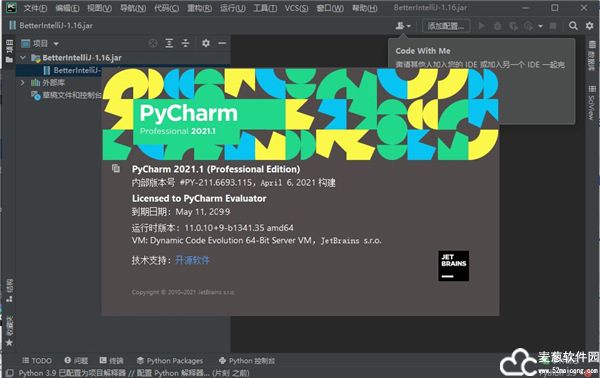Open the 工具(T) menu
Viewport: 600px width, 378px height.
[x=265, y=8]
